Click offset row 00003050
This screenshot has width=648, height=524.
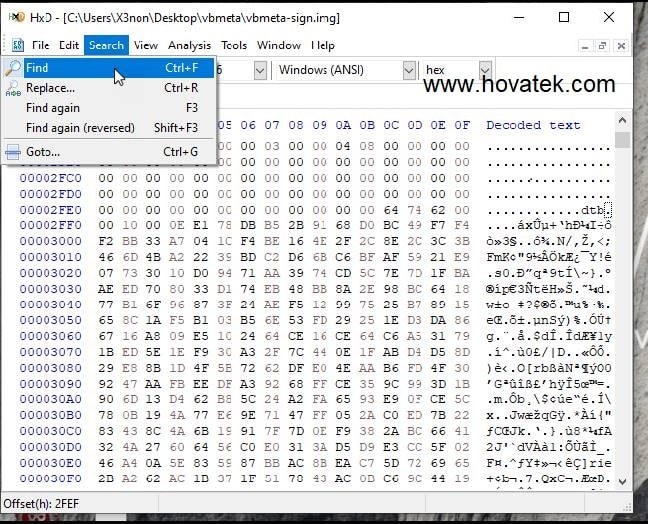(50, 320)
